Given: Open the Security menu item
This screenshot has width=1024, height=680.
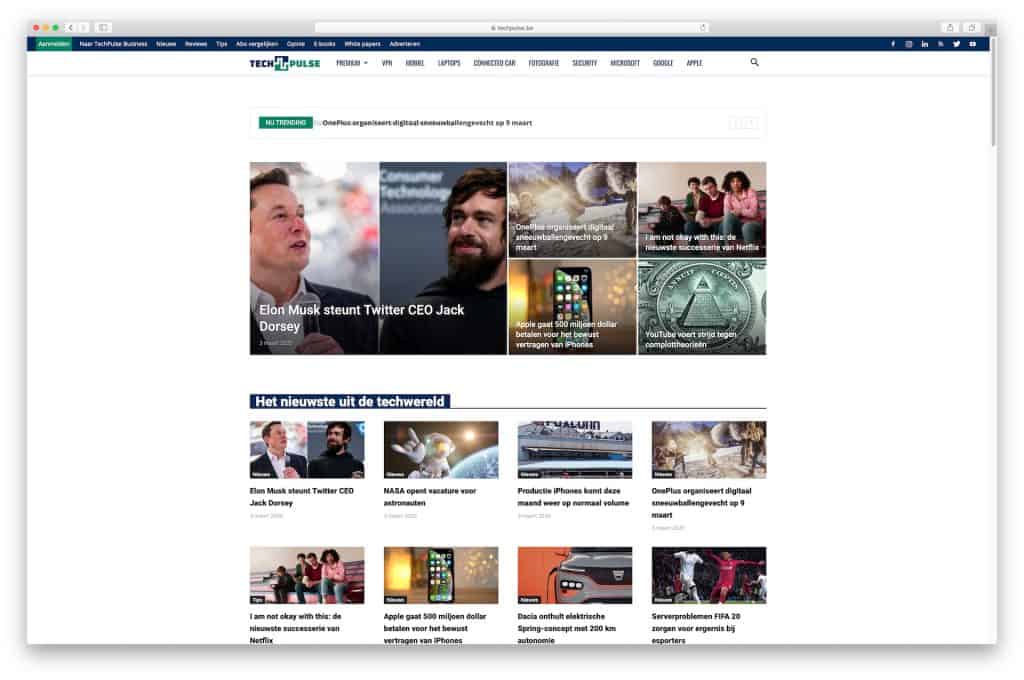Looking at the screenshot, I should click(x=584, y=63).
